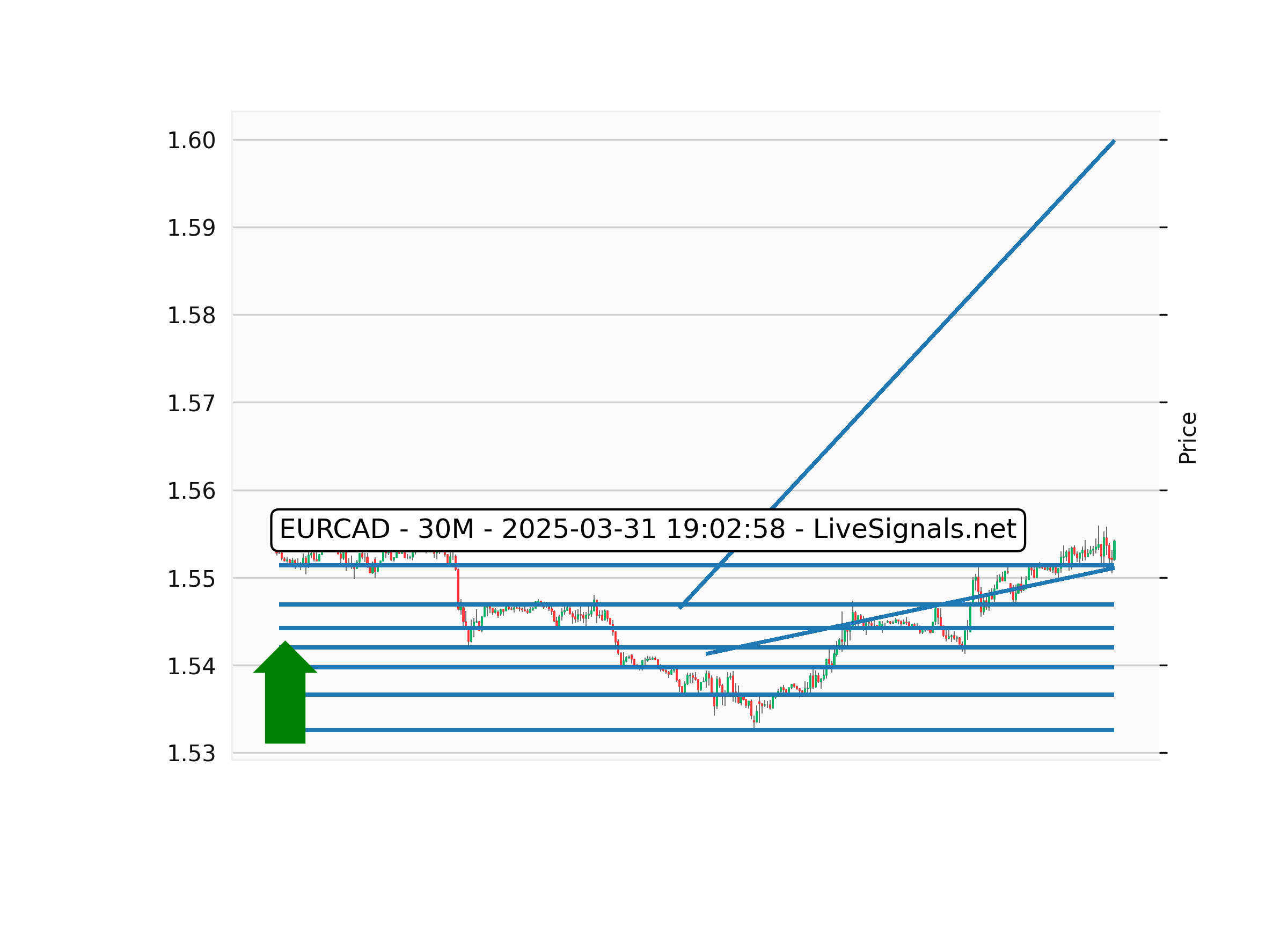Click the 1.57 price axis label

(x=191, y=403)
